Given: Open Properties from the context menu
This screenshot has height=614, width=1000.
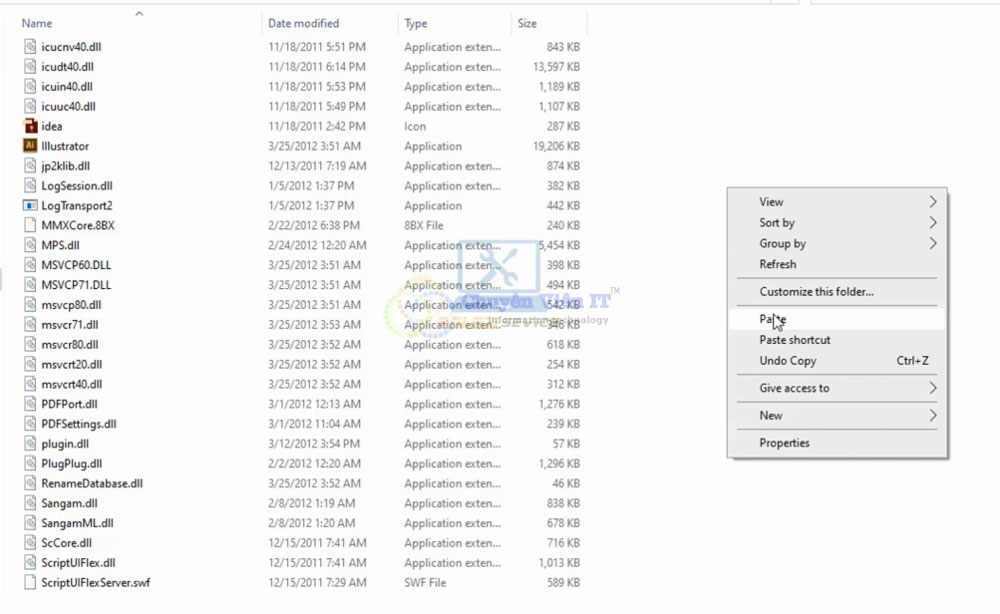Looking at the screenshot, I should [x=784, y=443].
